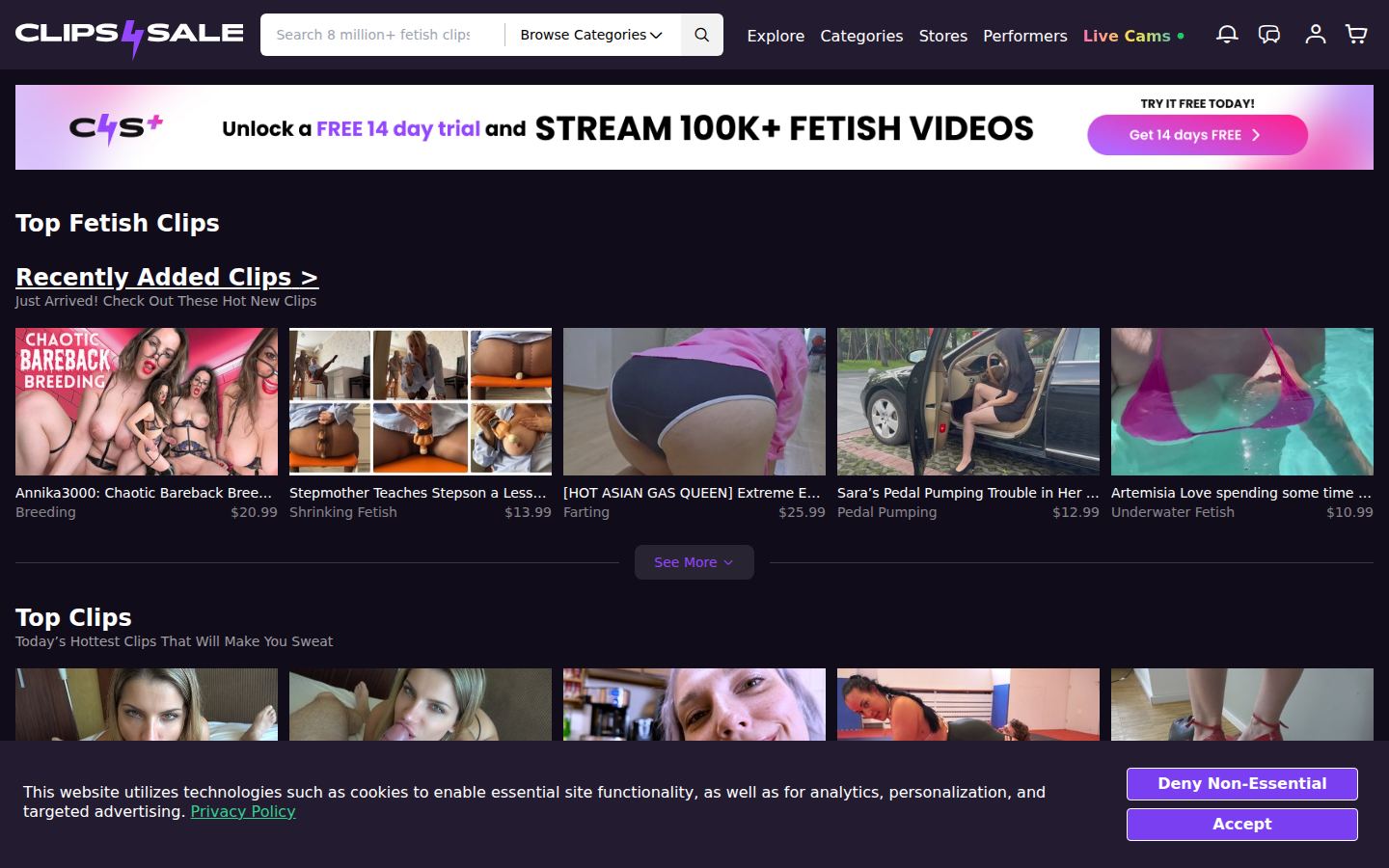Screen dimensions: 1389x868
Task: Click the $13.99 price
Action: pos(528,512)
